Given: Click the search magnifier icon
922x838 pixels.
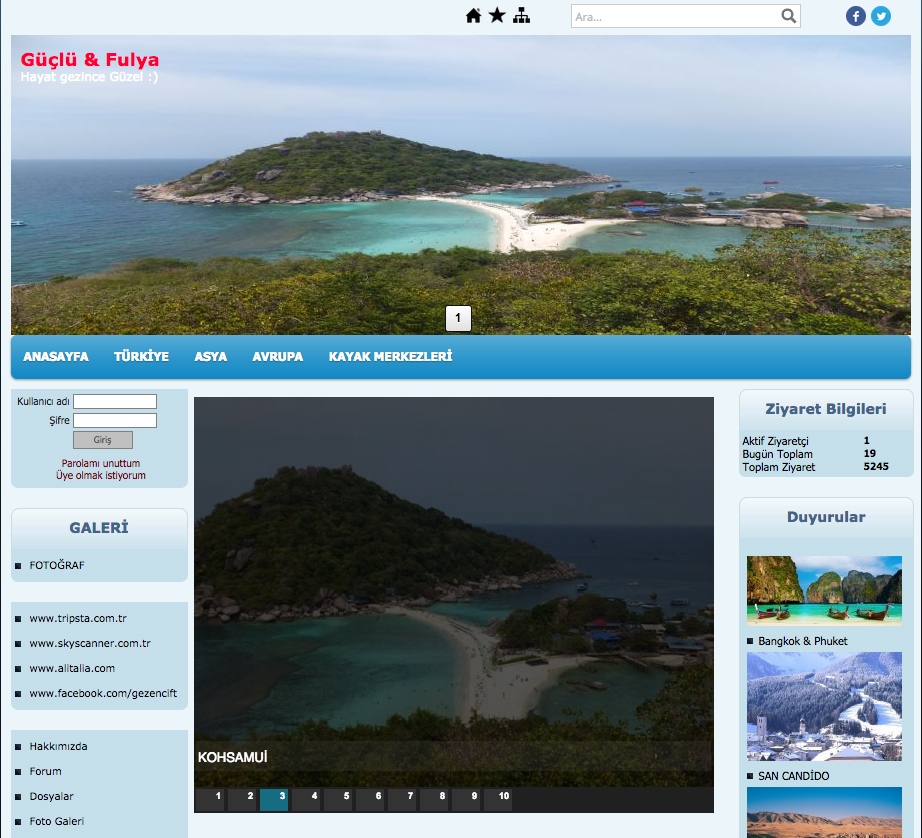Looking at the screenshot, I should pos(788,16).
